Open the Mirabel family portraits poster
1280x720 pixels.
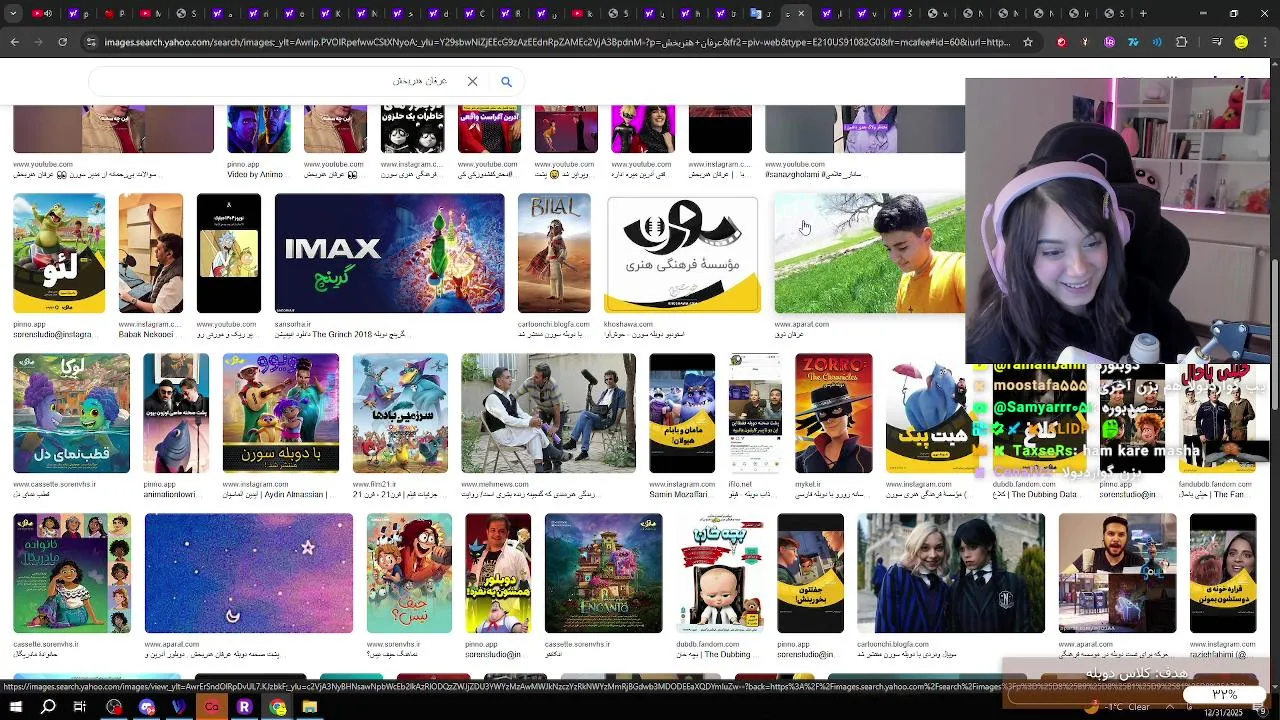71,573
